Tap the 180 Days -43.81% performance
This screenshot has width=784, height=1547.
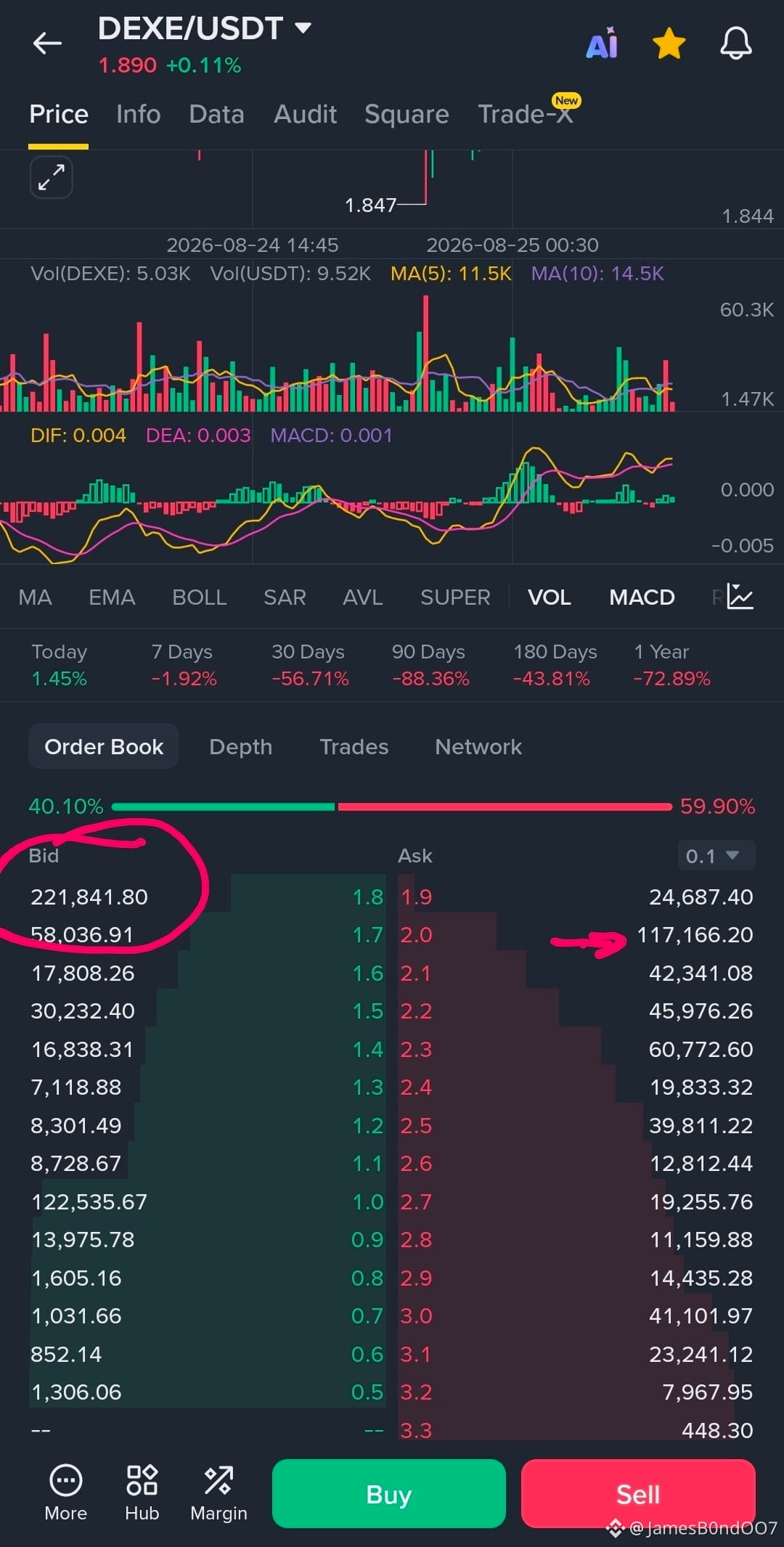point(555,665)
